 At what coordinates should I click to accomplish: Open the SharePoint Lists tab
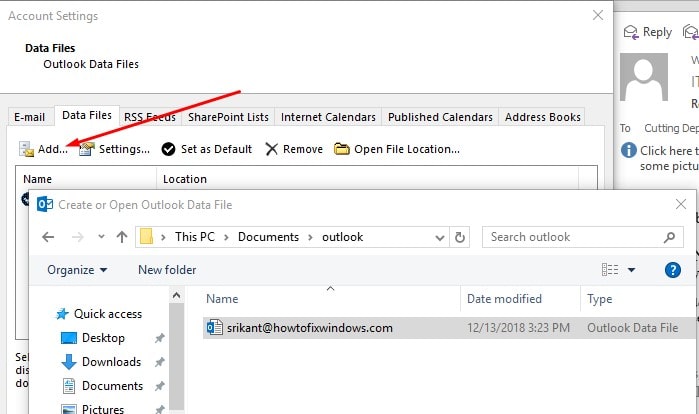click(x=228, y=117)
